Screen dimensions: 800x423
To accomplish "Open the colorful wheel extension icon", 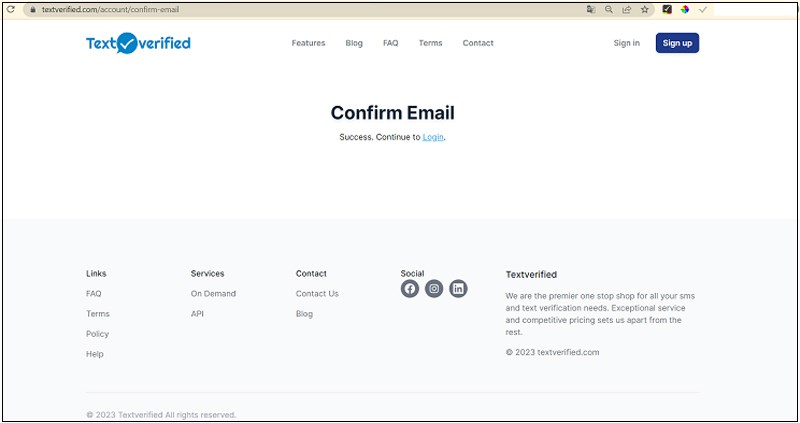I will [685, 9].
